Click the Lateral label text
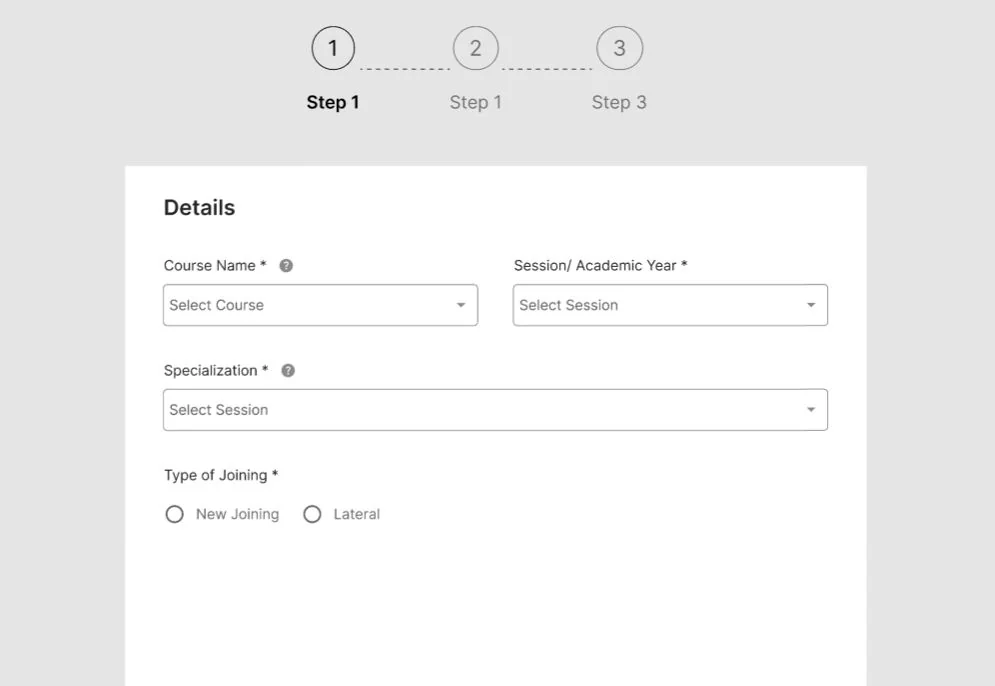Screen dimensions: 995x686 [357, 514]
